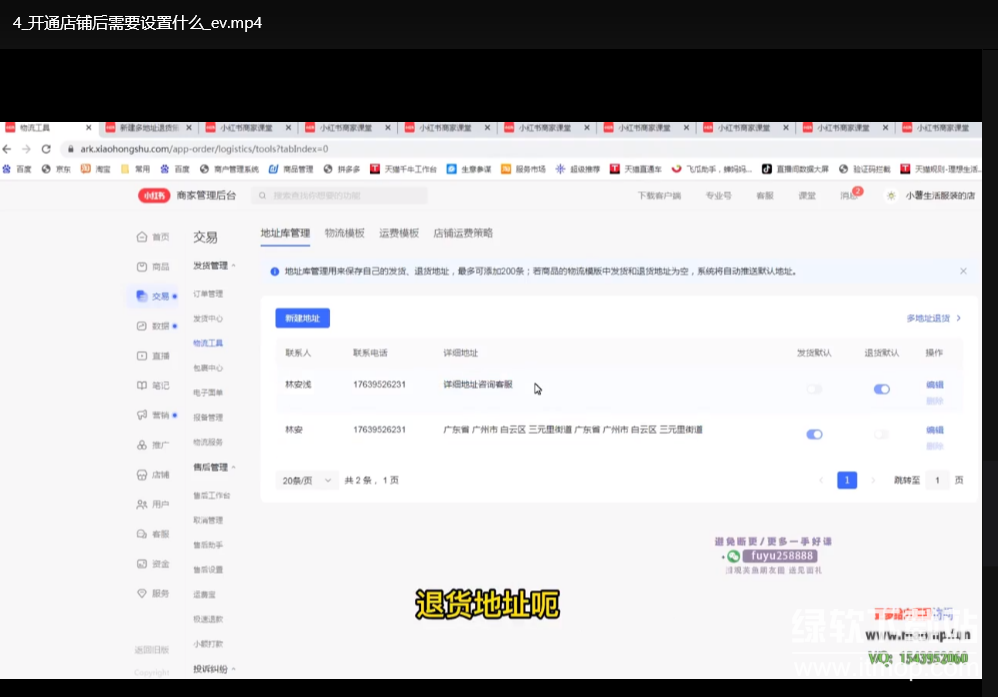Viewport: 998px width, 697px height.
Task: Disable 退货默认 toggle for 林安浅
Action: pyautogui.click(x=881, y=389)
